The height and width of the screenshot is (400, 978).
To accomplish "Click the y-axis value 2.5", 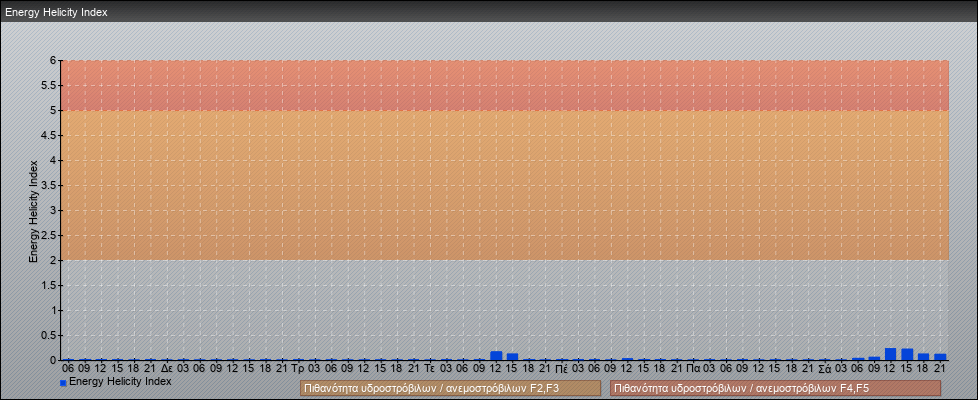I will click(x=47, y=235).
